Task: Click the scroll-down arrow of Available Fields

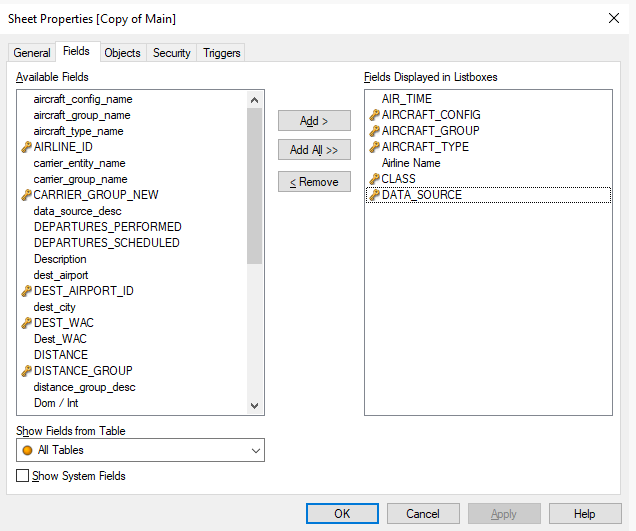Action: pos(254,406)
